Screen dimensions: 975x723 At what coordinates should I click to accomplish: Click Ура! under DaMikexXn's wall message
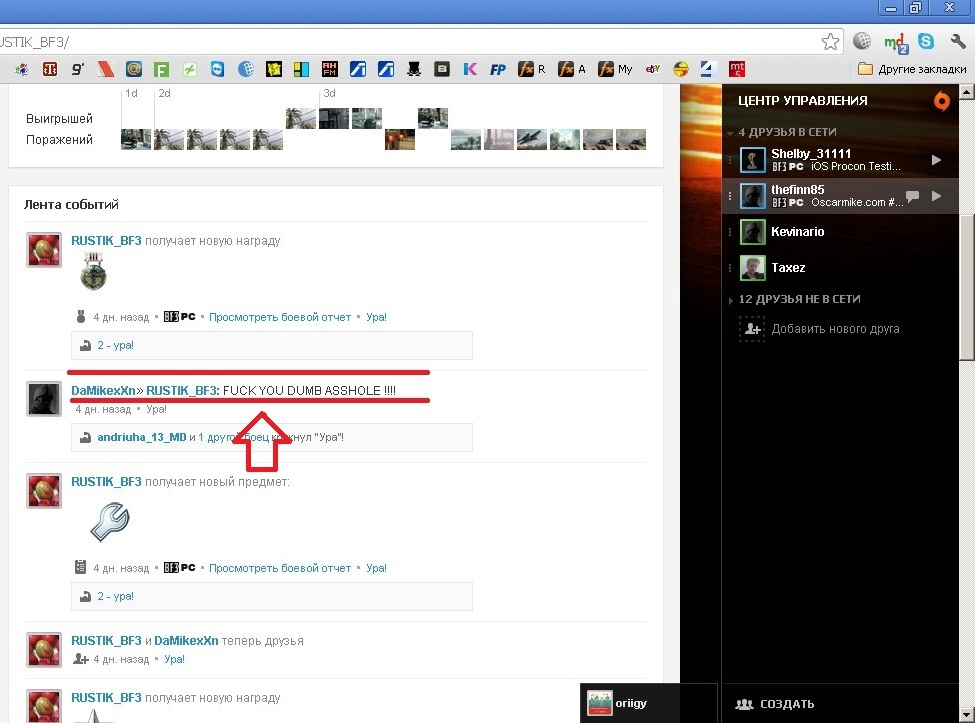click(156, 409)
